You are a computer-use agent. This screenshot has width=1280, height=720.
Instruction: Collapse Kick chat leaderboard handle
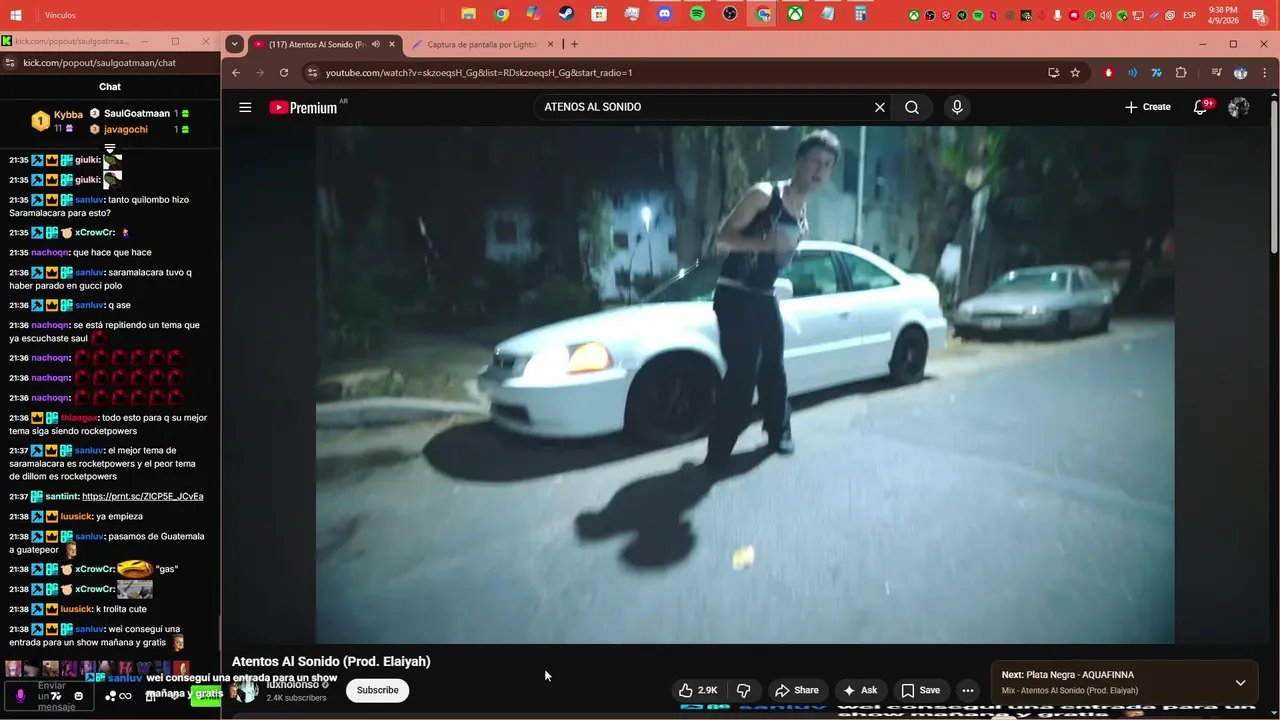point(110,147)
